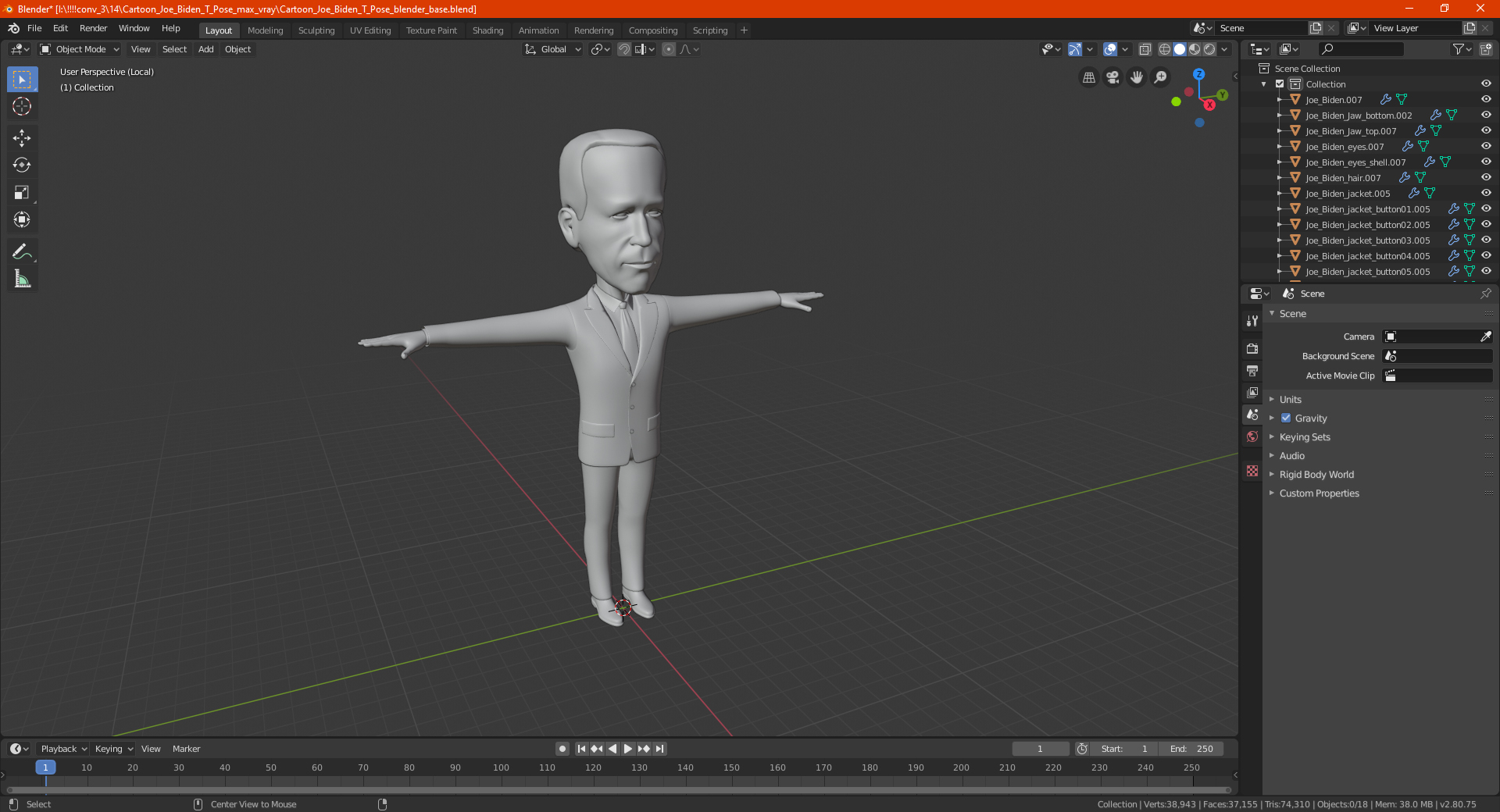The width and height of the screenshot is (1500, 812).
Task: Toggle visibility of Joe_Biden_eyes.007
Action: pyautogui.click(x=1486, y=146)
